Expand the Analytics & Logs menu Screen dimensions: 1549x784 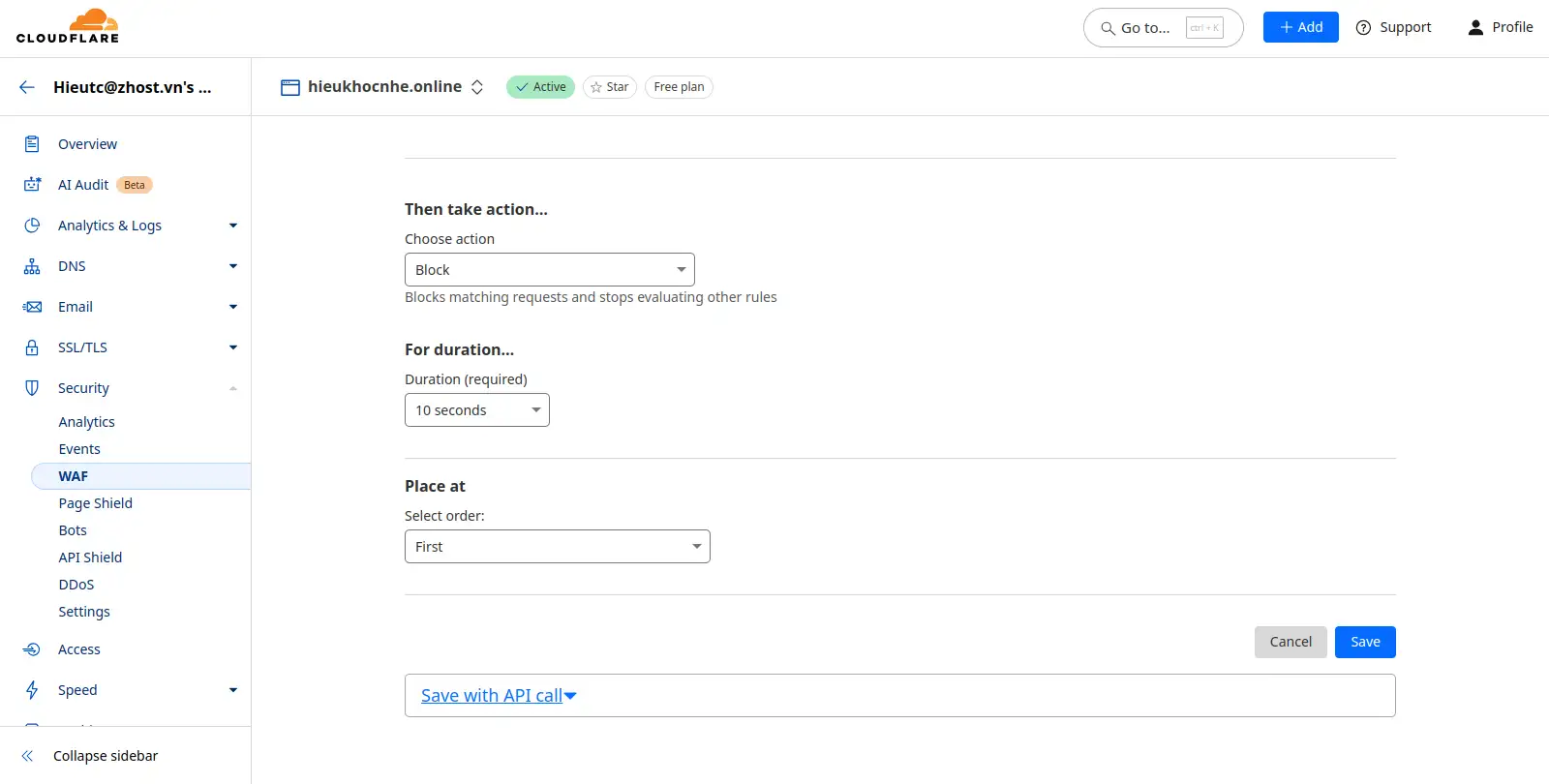(109, 226)
